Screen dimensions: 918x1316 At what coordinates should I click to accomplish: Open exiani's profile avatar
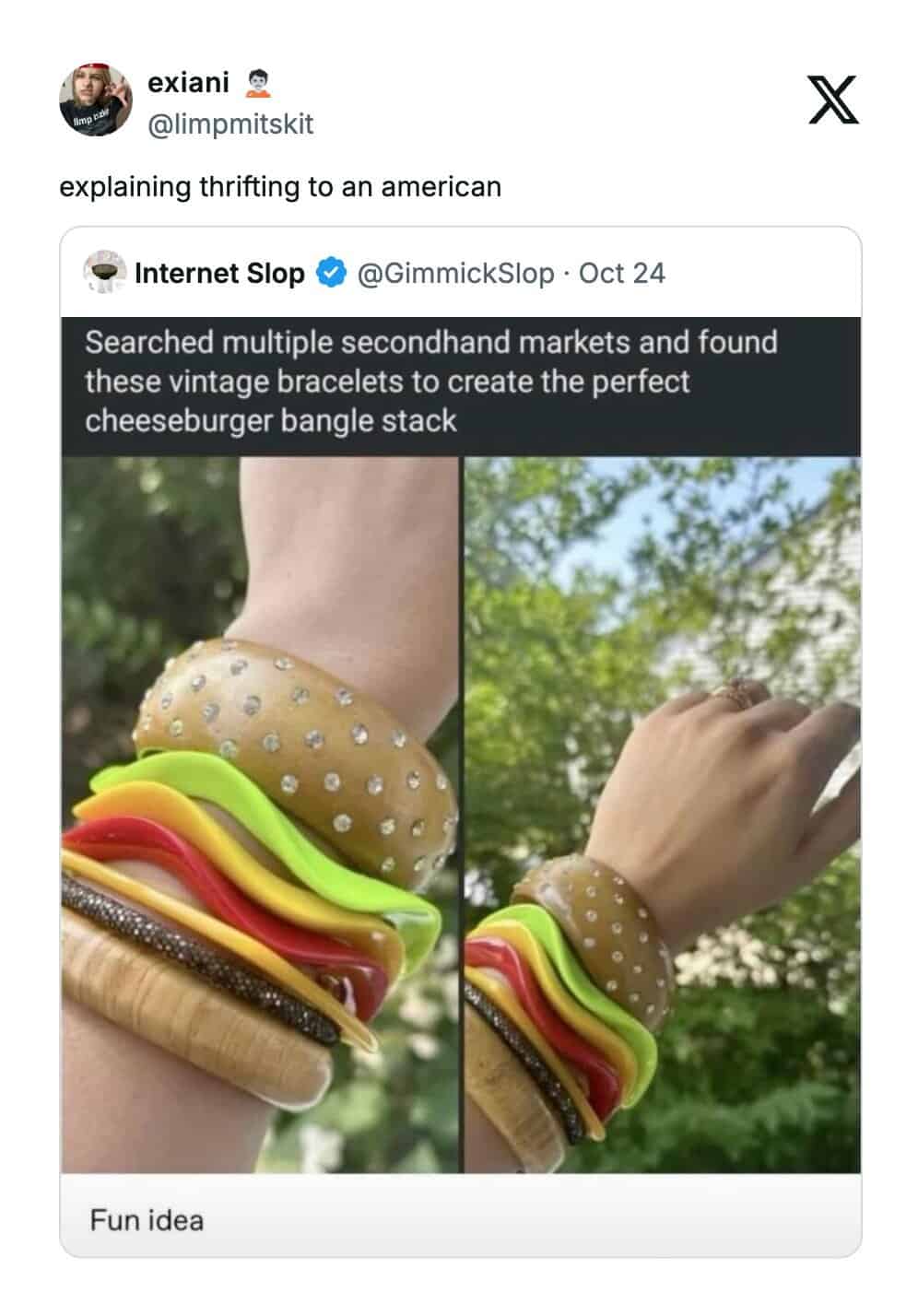[96, 100]
